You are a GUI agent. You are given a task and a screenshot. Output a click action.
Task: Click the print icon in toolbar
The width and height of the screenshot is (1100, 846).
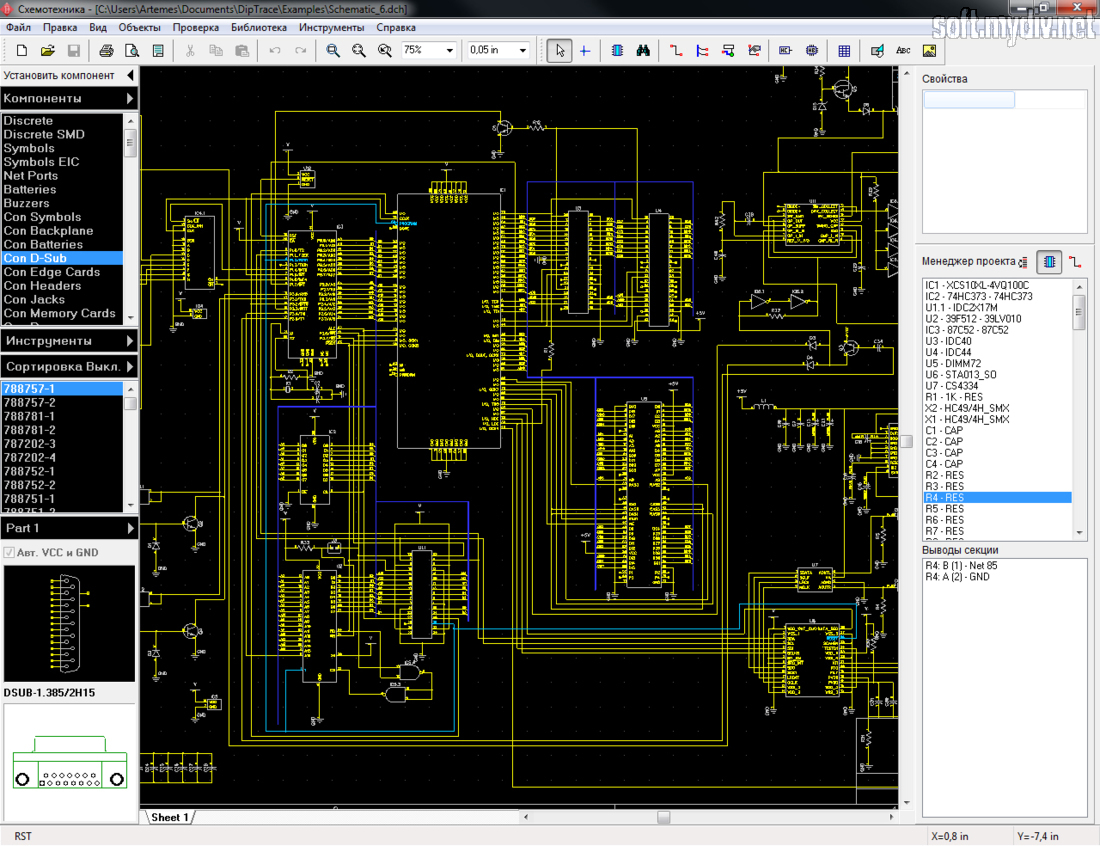[106, 50]
